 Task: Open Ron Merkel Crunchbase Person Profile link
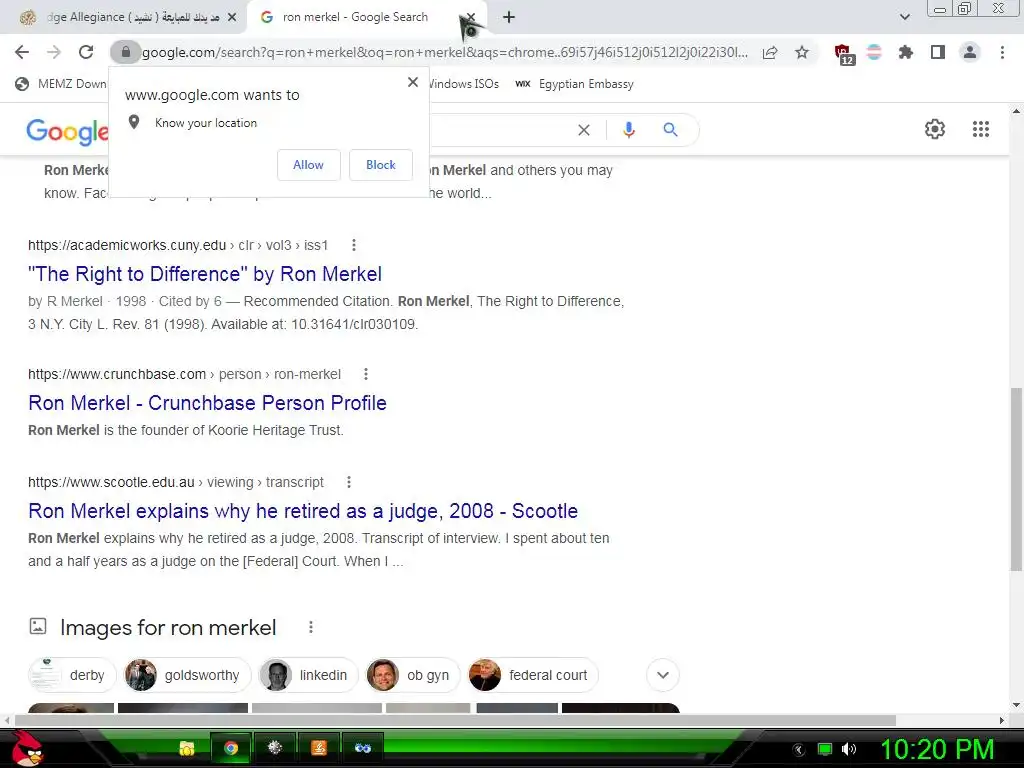click(x=207, y=403)
